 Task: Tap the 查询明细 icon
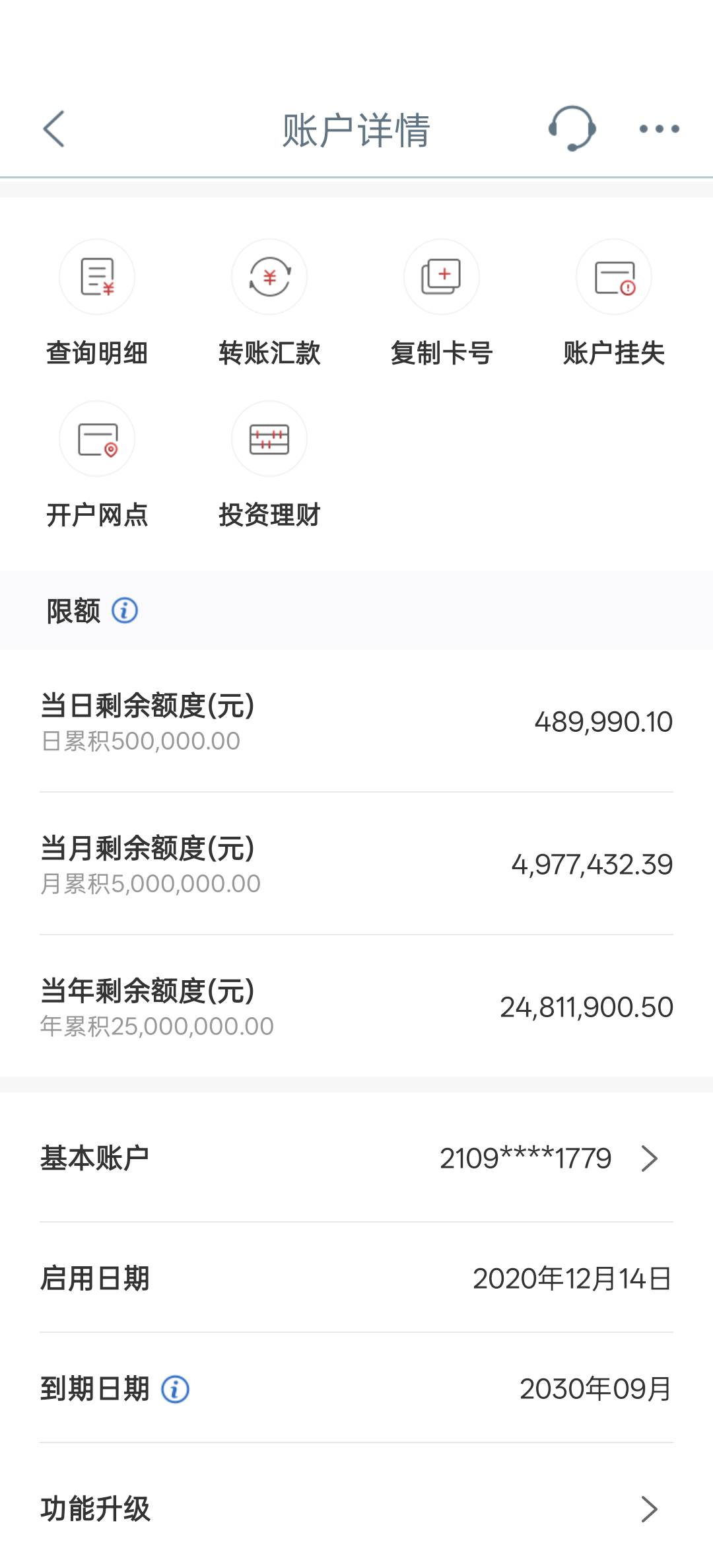tap(97, 277)
